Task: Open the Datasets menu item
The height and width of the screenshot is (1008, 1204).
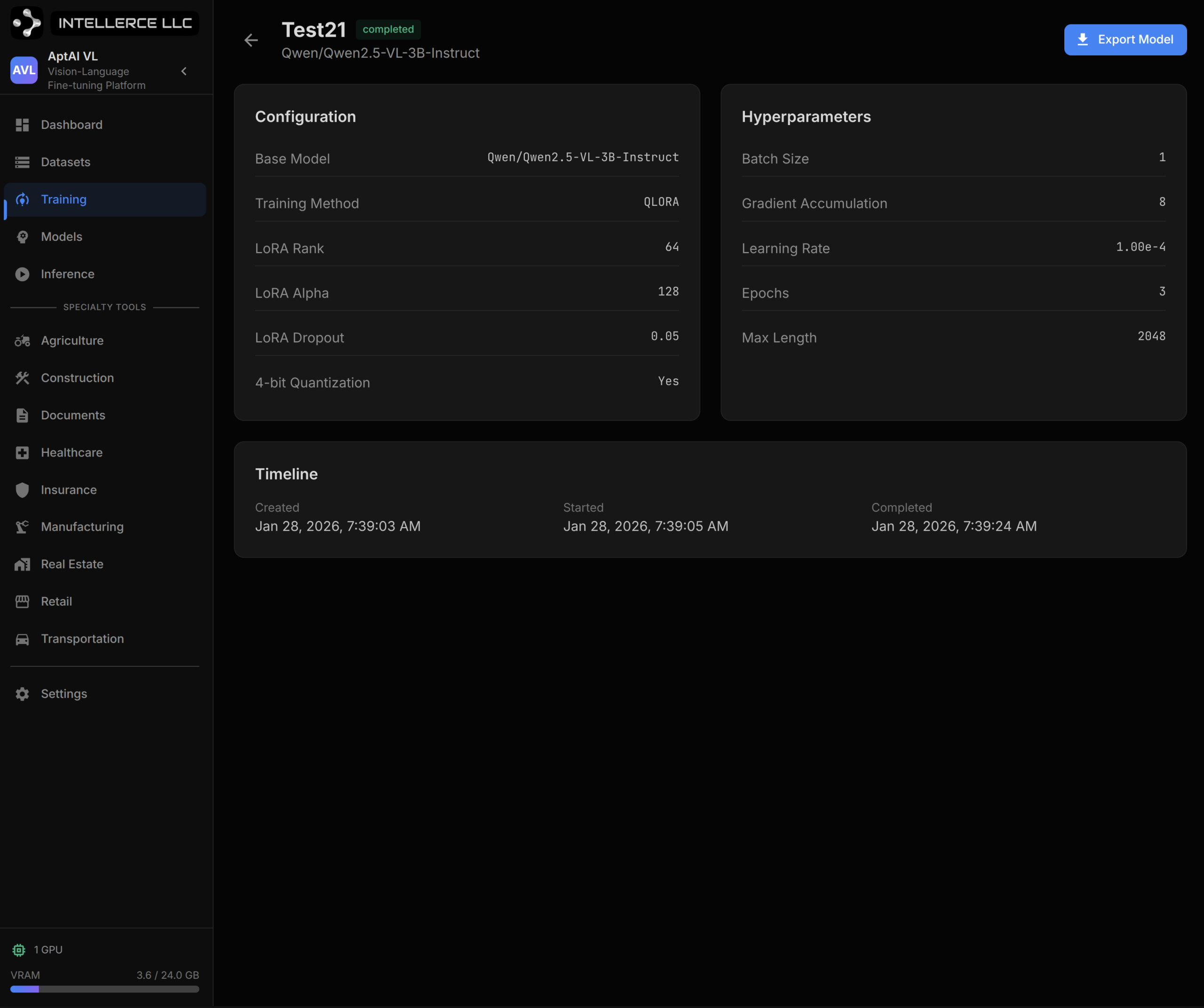Action: 105,162
